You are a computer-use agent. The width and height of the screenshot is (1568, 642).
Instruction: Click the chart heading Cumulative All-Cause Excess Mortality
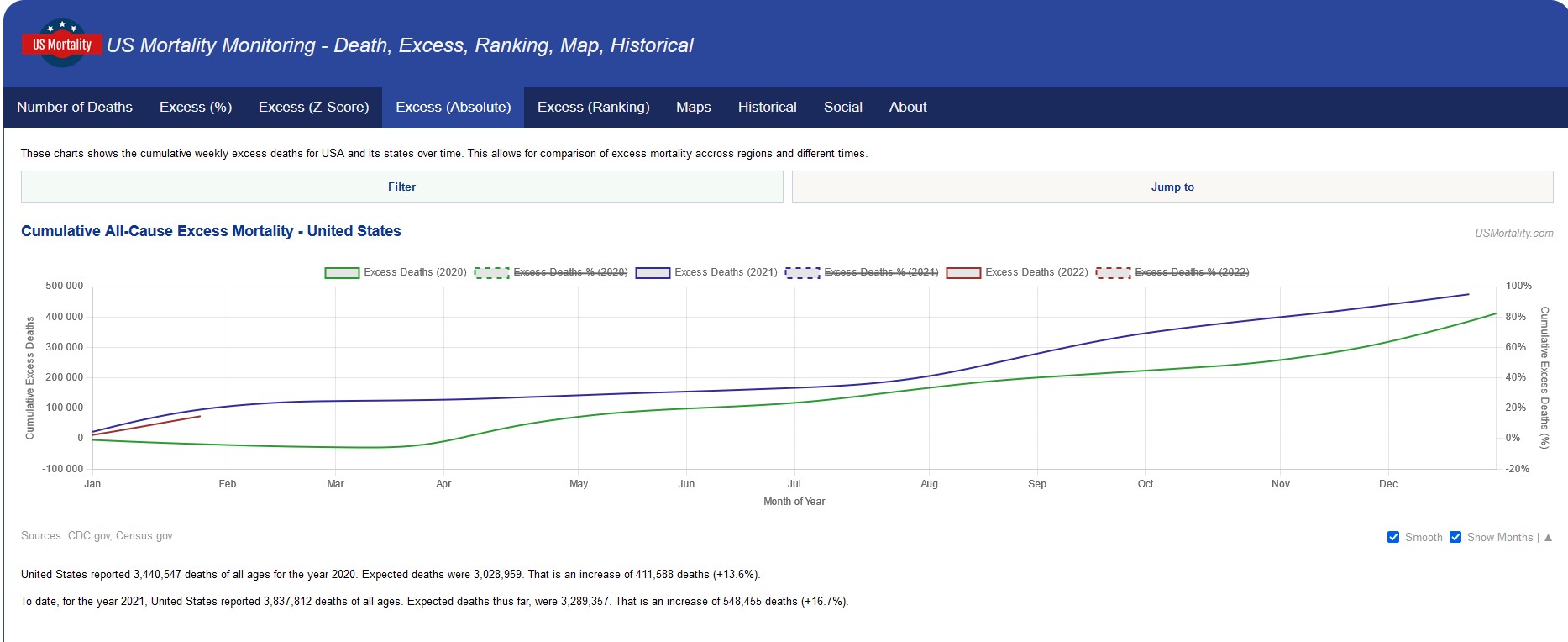(211, 231)
